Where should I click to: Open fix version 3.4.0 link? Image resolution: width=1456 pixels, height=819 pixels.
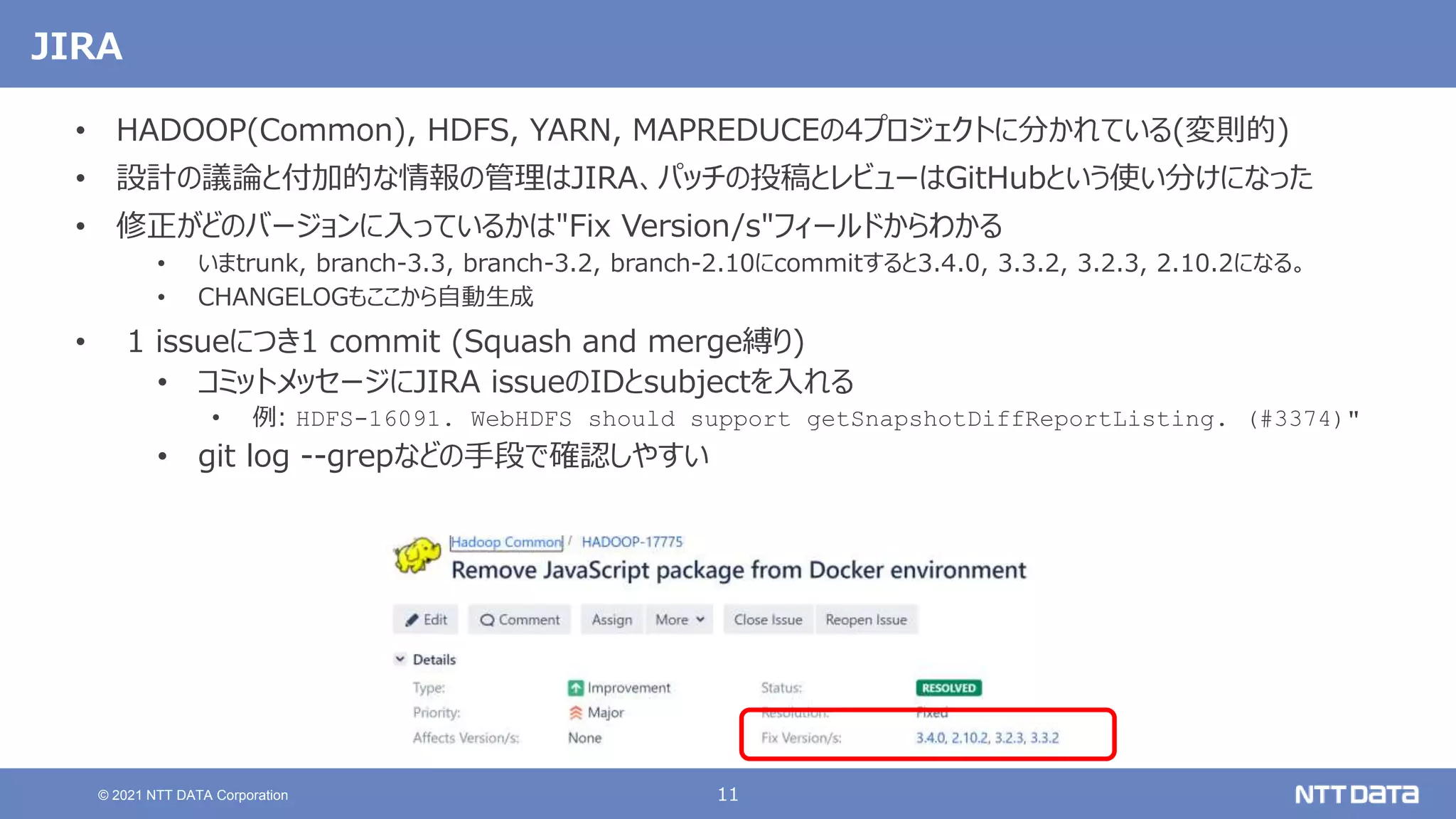[x=930, y=738]
